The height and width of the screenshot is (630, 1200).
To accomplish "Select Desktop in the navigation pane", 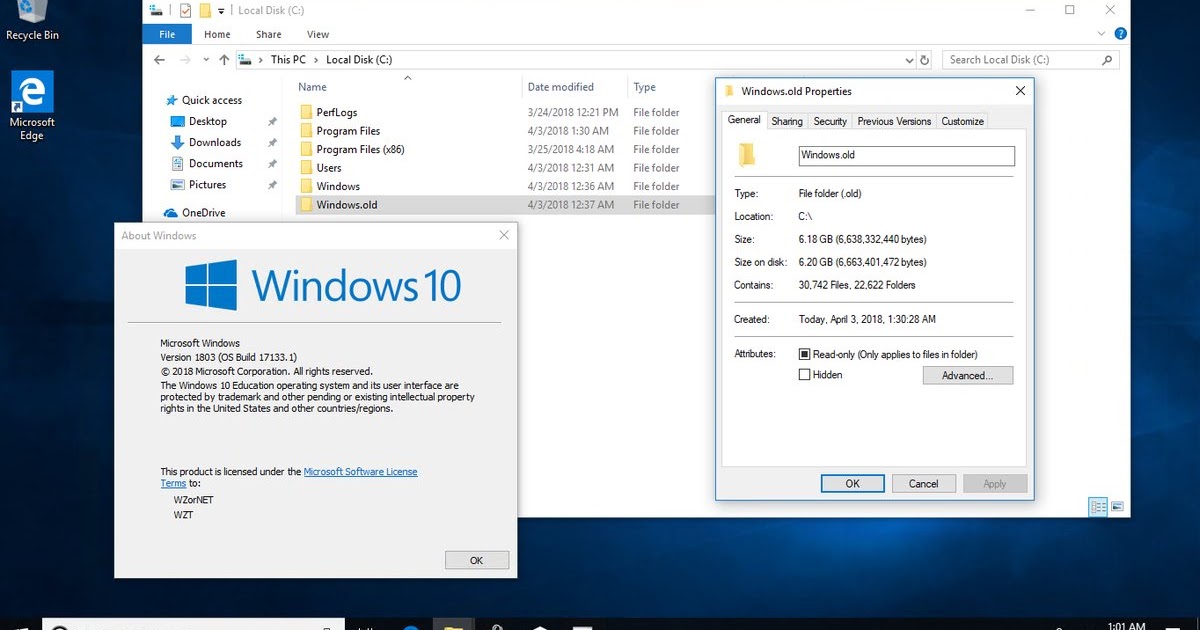I will tap(208, 121).
